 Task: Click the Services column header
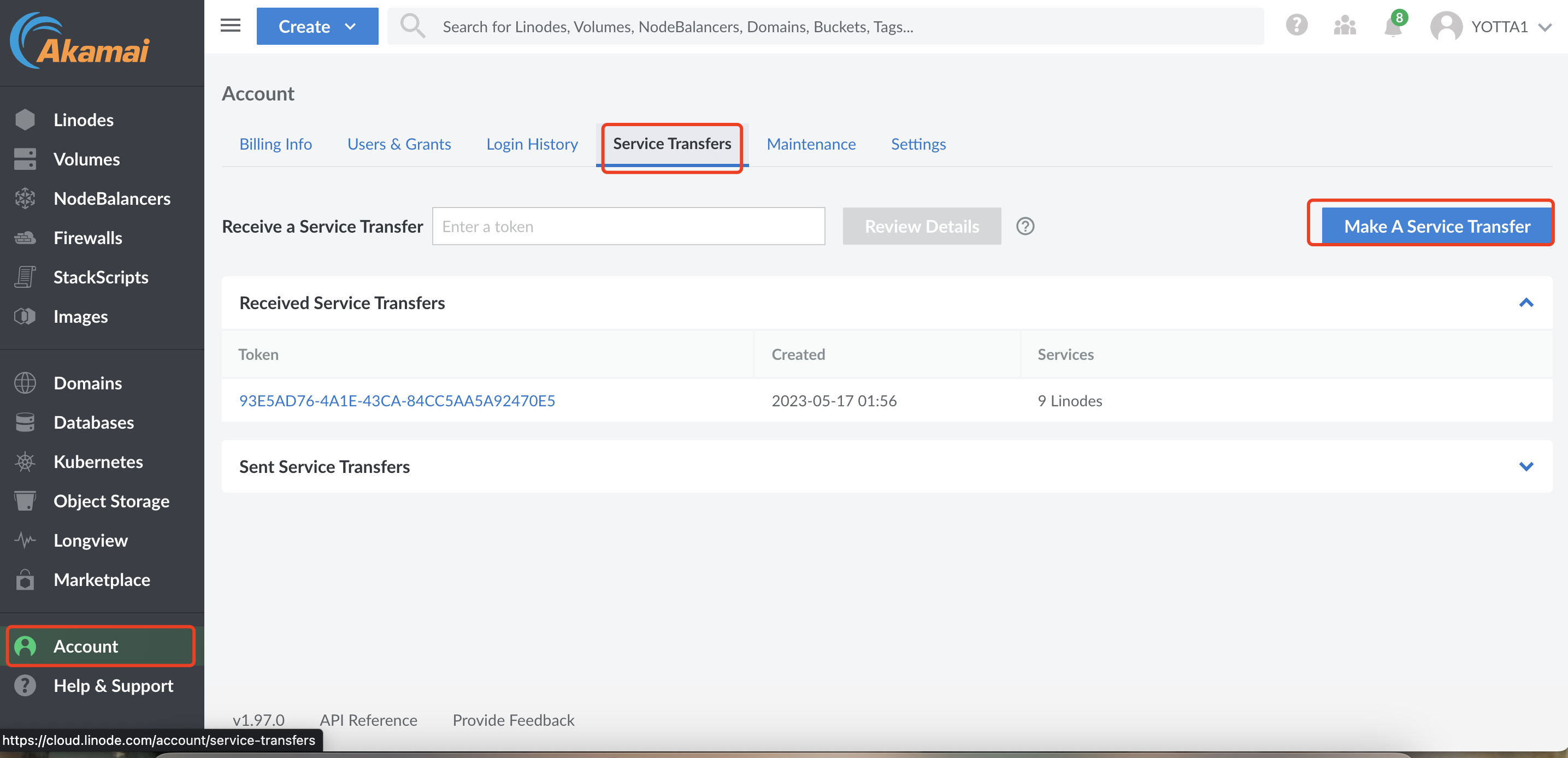[x=1065, y=354]
